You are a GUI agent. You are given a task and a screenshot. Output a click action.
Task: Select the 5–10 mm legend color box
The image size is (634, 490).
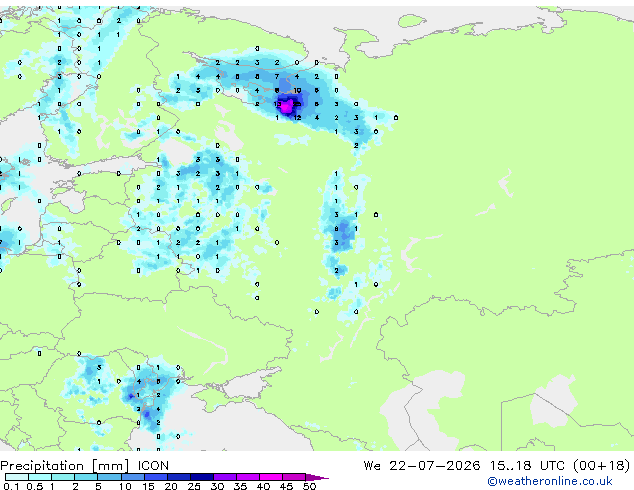click(x=109, y=477)
